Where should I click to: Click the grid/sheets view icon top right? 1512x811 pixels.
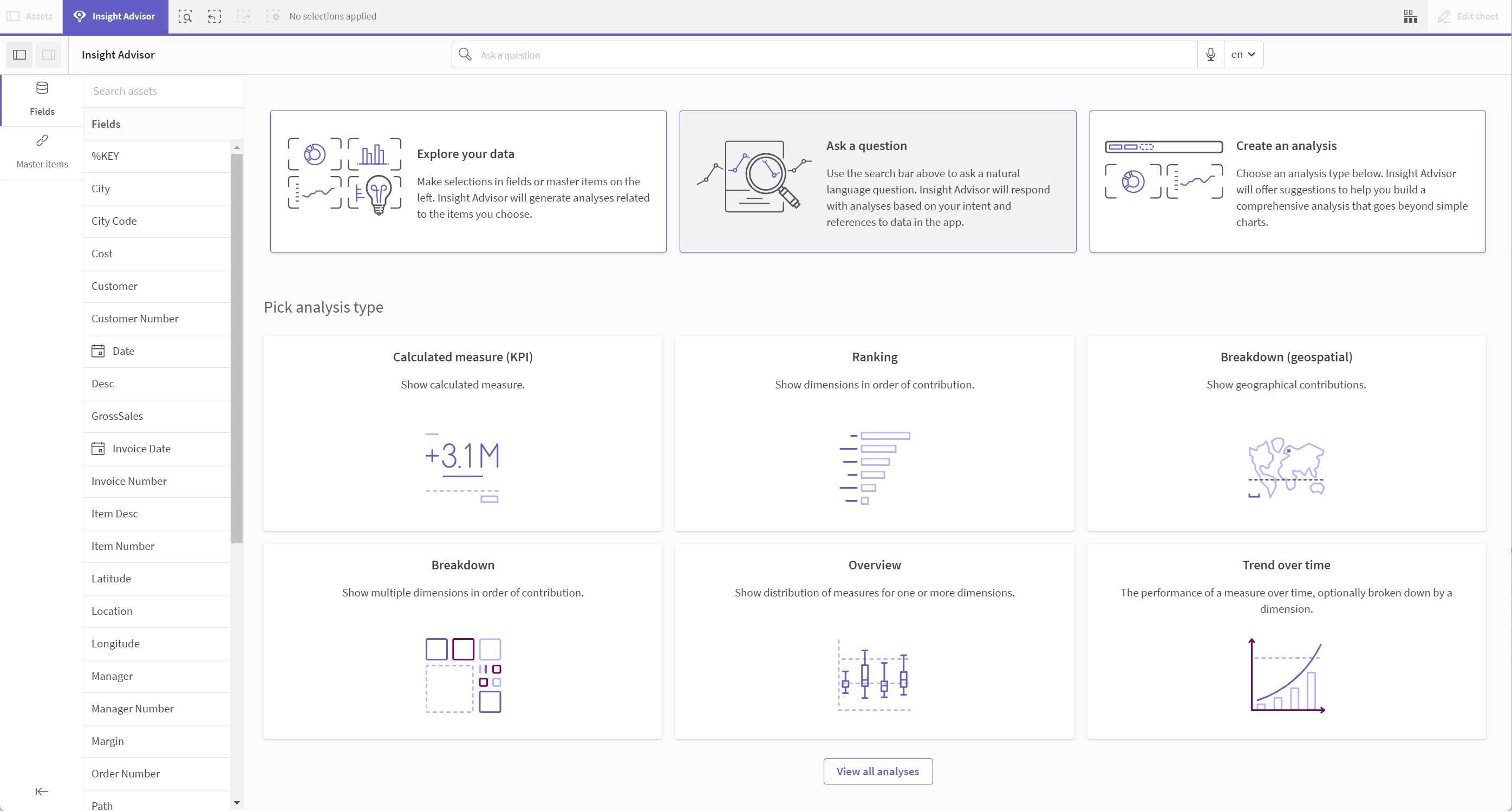coord(1411,16)
